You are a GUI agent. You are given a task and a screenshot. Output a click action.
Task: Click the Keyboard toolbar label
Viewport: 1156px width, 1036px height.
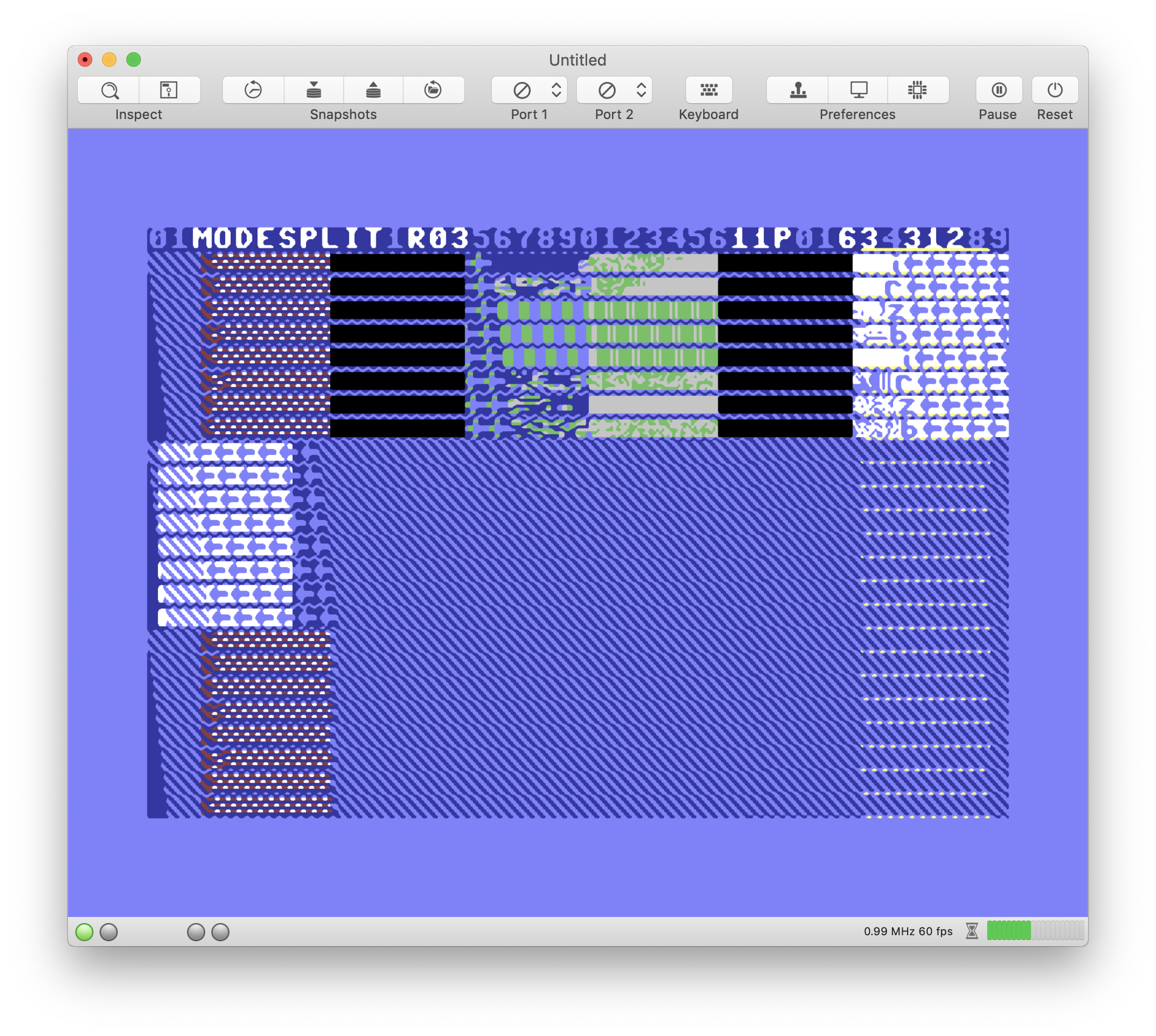[x=709, y=114]
